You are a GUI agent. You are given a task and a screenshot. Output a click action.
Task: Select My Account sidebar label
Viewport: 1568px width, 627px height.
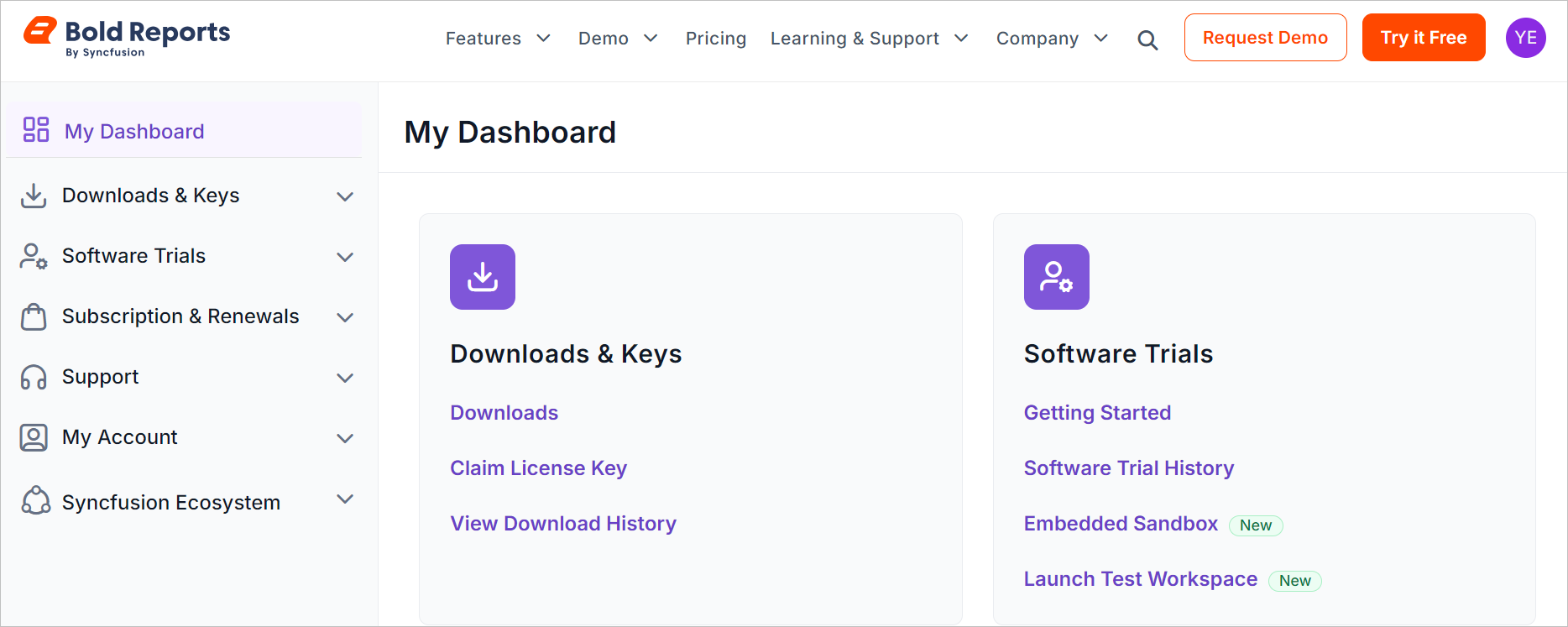(120, 437)
